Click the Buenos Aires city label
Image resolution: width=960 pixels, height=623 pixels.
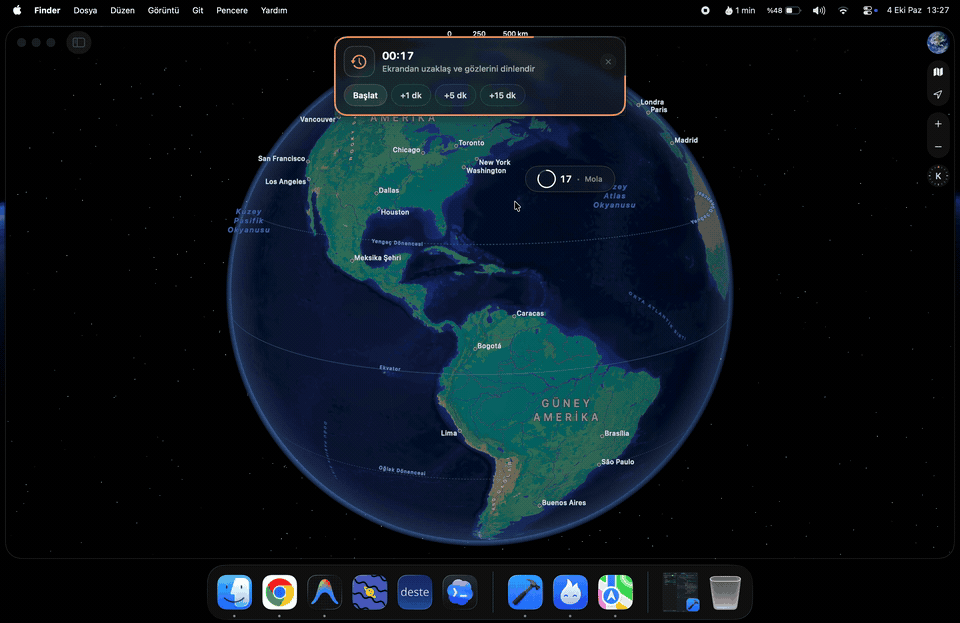click(564, 502)
